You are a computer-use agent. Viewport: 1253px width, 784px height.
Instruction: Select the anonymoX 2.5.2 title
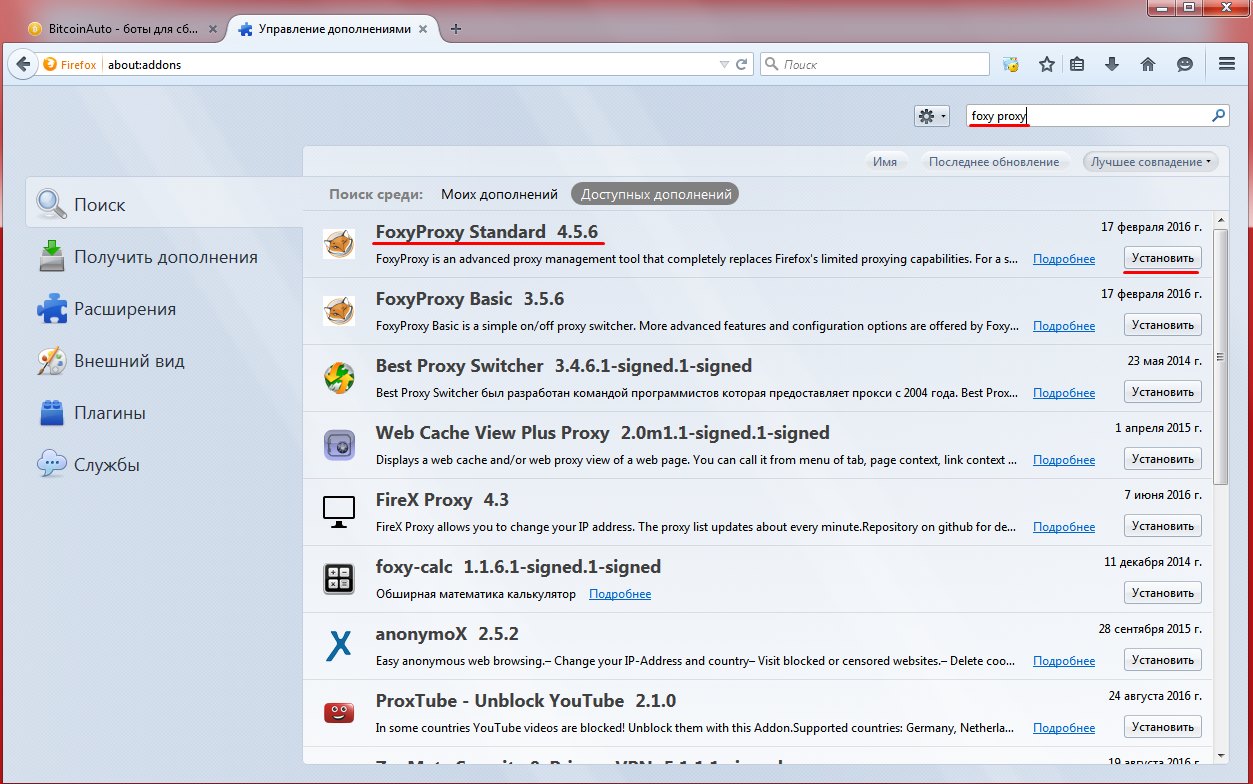447,634
